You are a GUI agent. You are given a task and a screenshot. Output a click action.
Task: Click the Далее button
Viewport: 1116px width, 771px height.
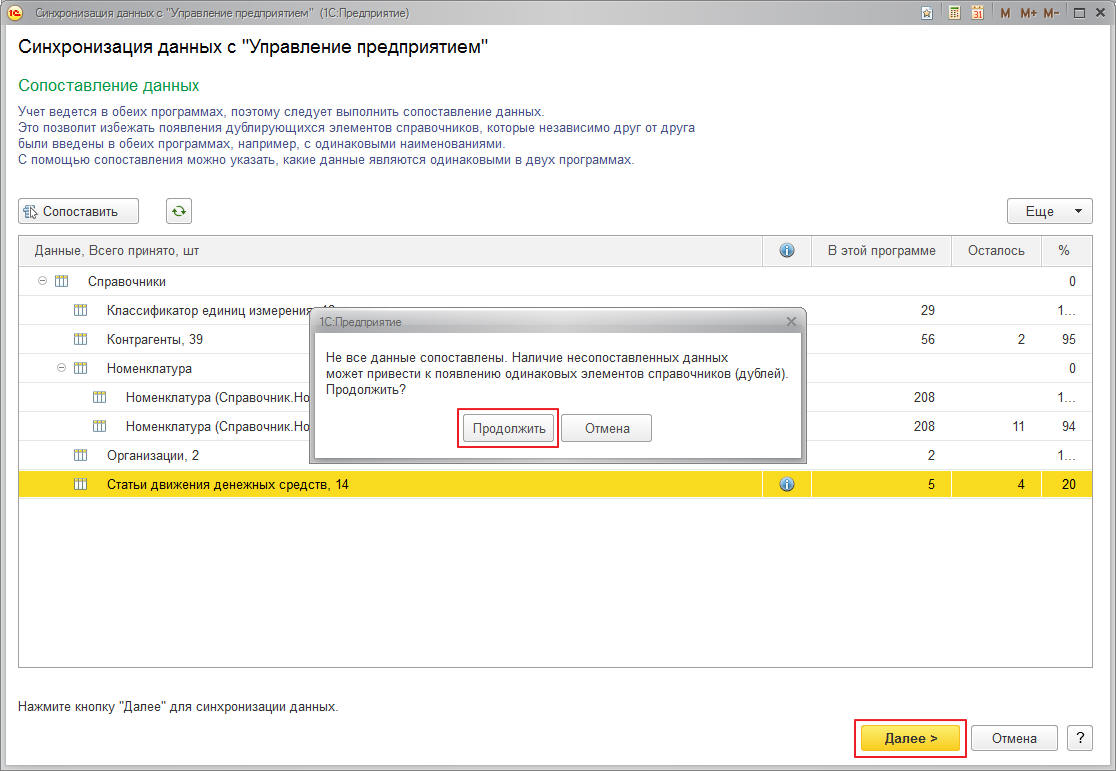(910, 738)
